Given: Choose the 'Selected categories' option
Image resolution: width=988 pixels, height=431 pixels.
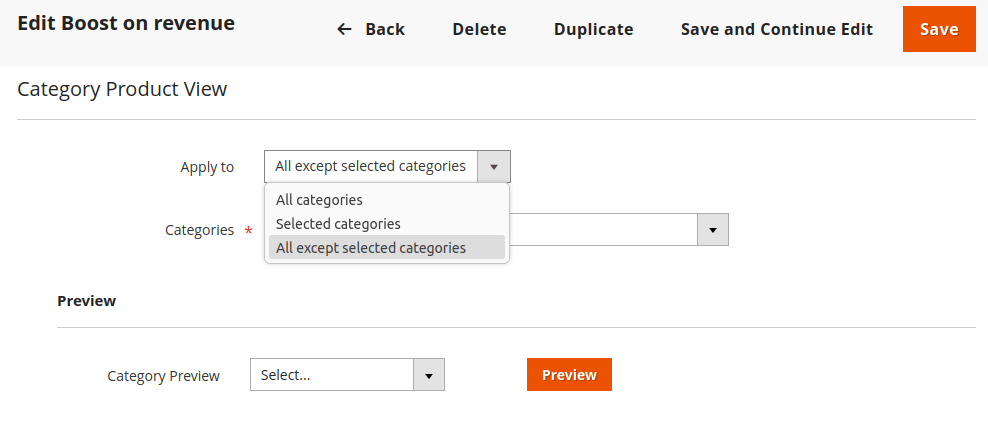Looking at the screenshot, I should (338, 224).
